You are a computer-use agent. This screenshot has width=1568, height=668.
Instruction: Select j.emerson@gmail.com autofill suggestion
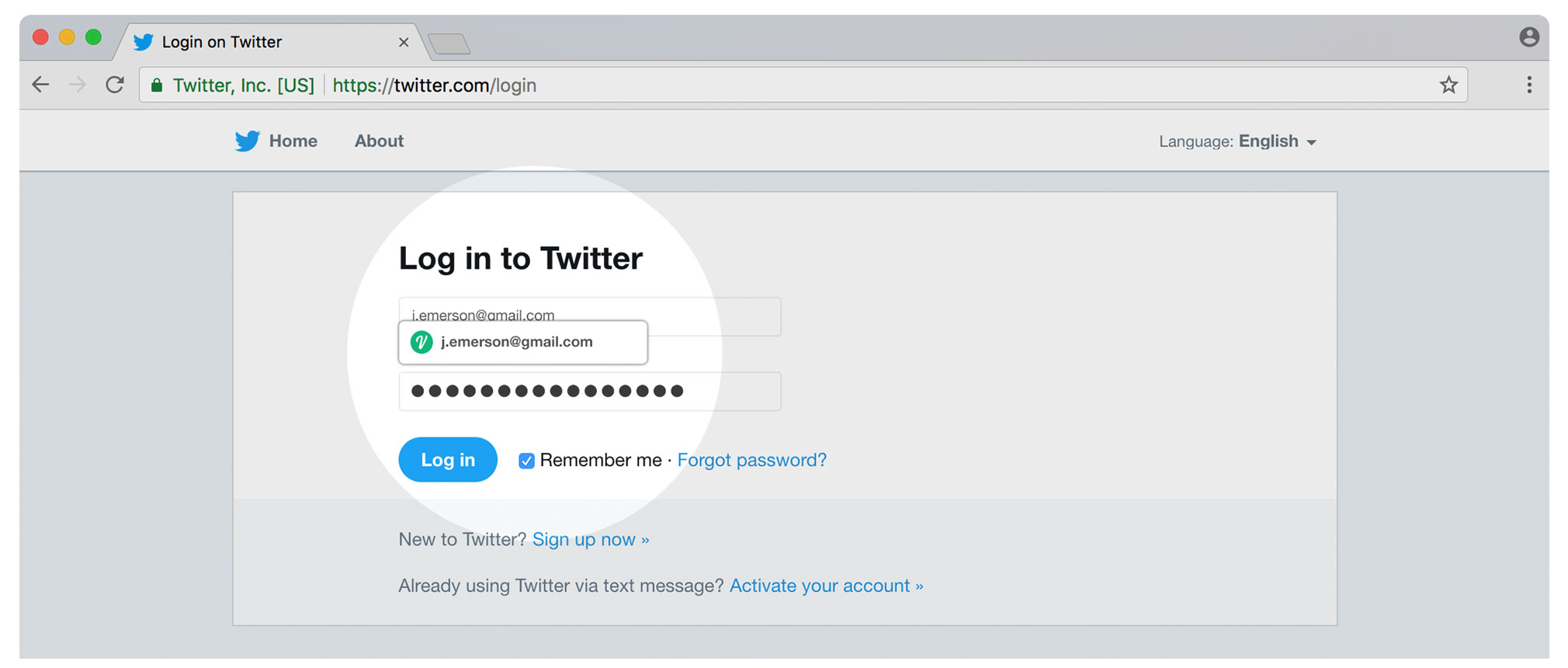coord(523,342)
